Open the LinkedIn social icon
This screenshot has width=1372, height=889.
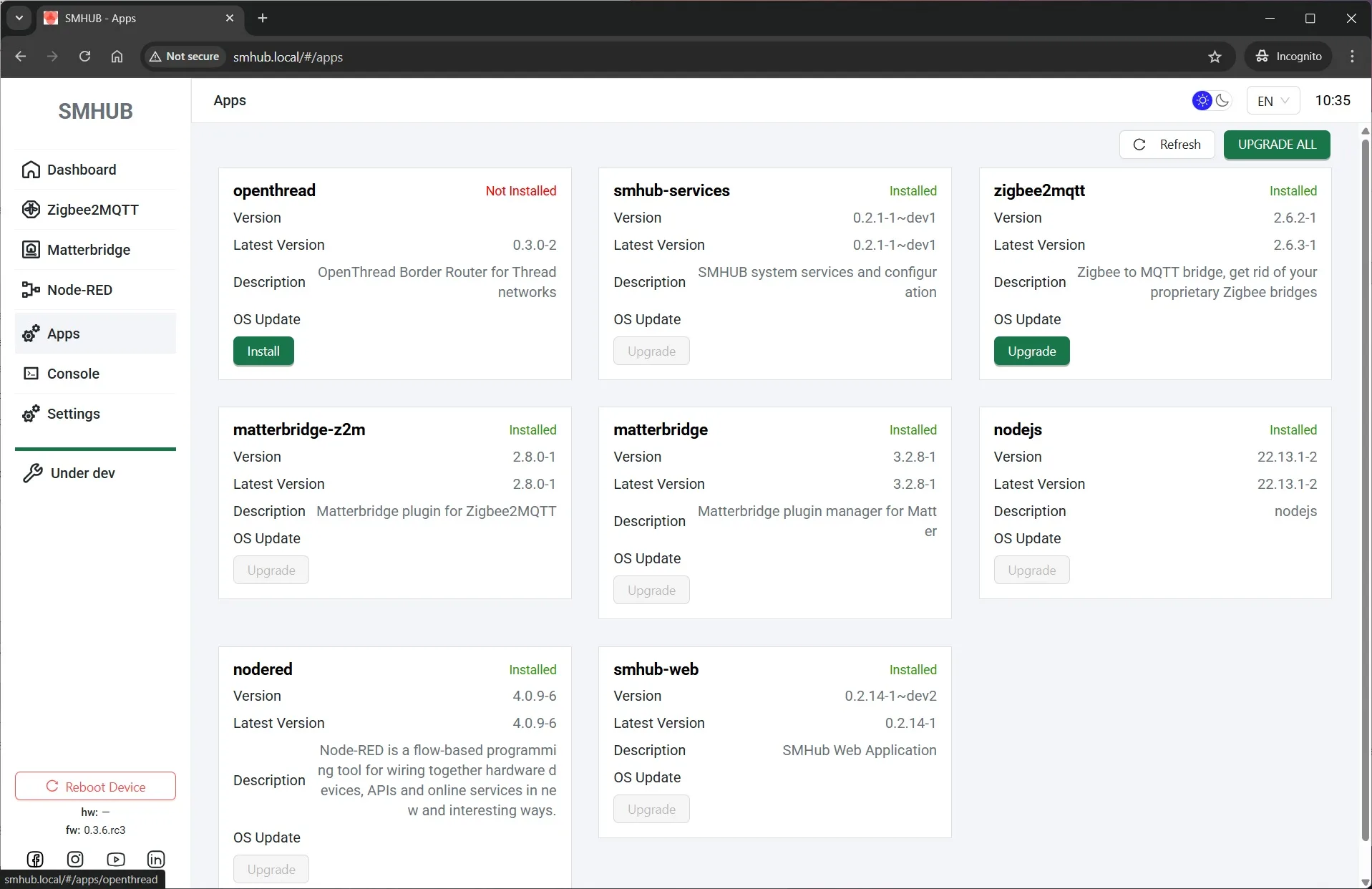point(156,859)
